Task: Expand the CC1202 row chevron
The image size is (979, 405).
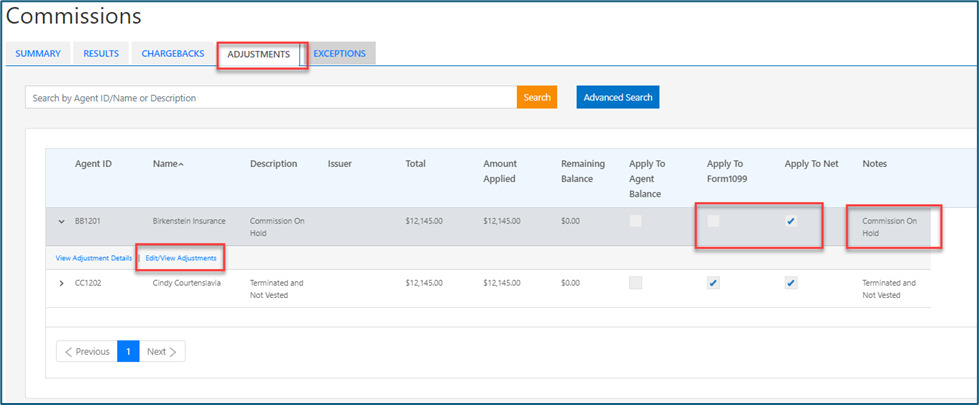Action: [x=62, y=283]
